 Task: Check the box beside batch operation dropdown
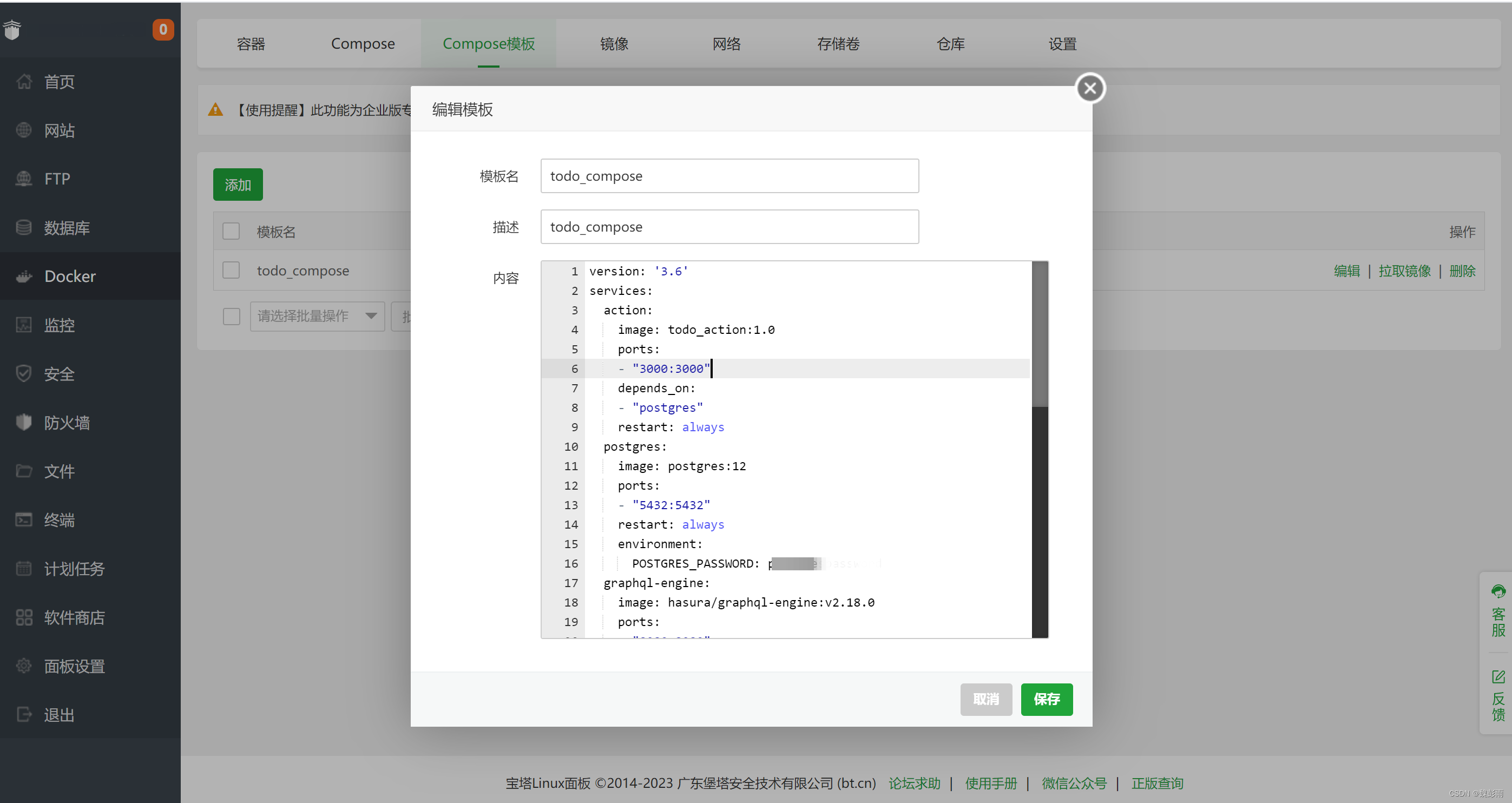[231, 317]
